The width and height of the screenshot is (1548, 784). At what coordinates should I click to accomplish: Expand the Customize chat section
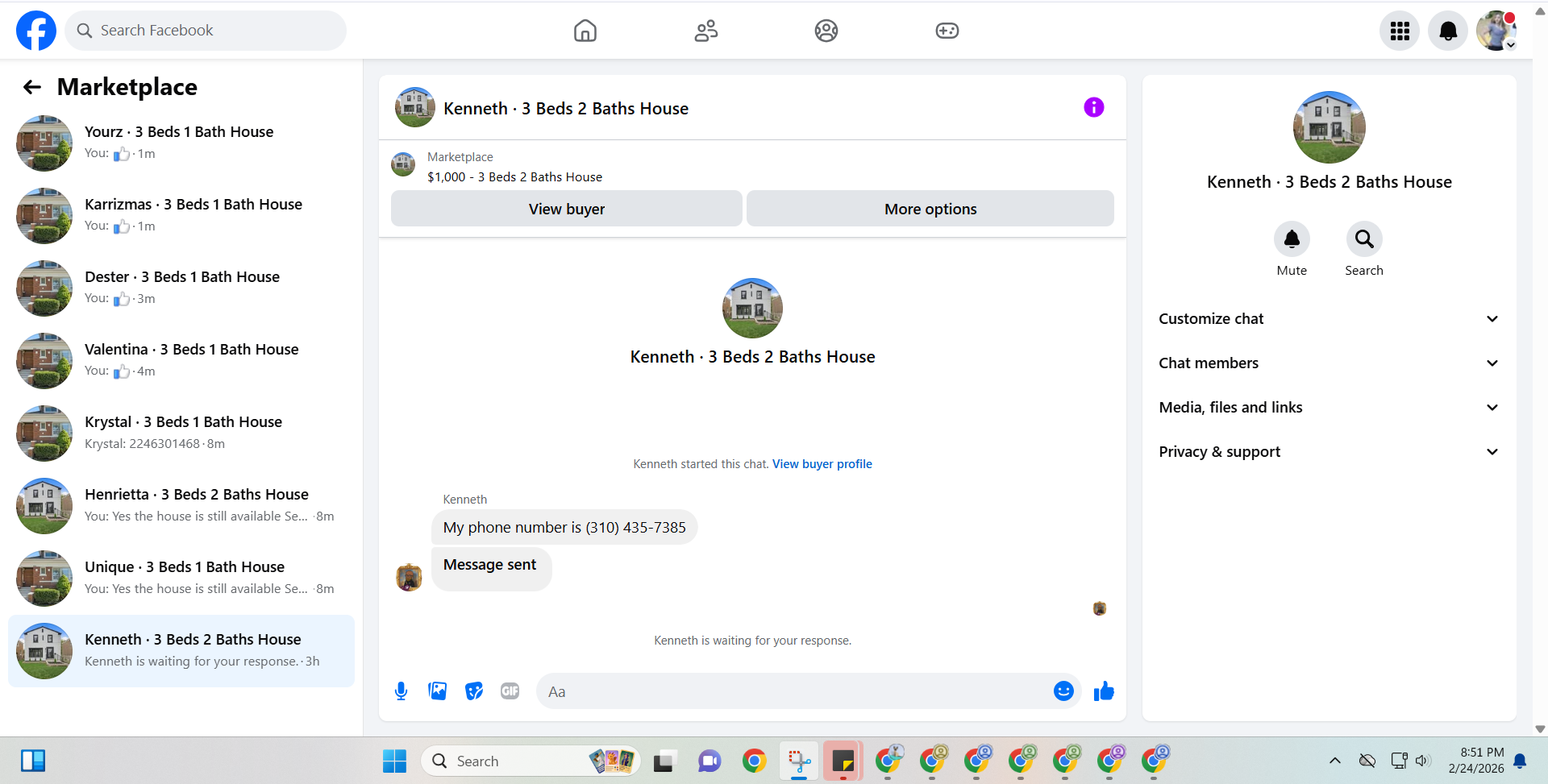[1329, 319]
